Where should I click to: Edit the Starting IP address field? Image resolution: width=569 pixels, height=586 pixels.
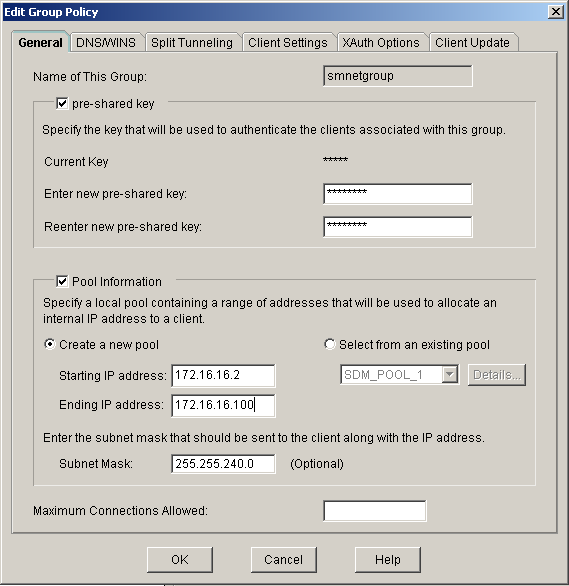[x=223, y=376]
